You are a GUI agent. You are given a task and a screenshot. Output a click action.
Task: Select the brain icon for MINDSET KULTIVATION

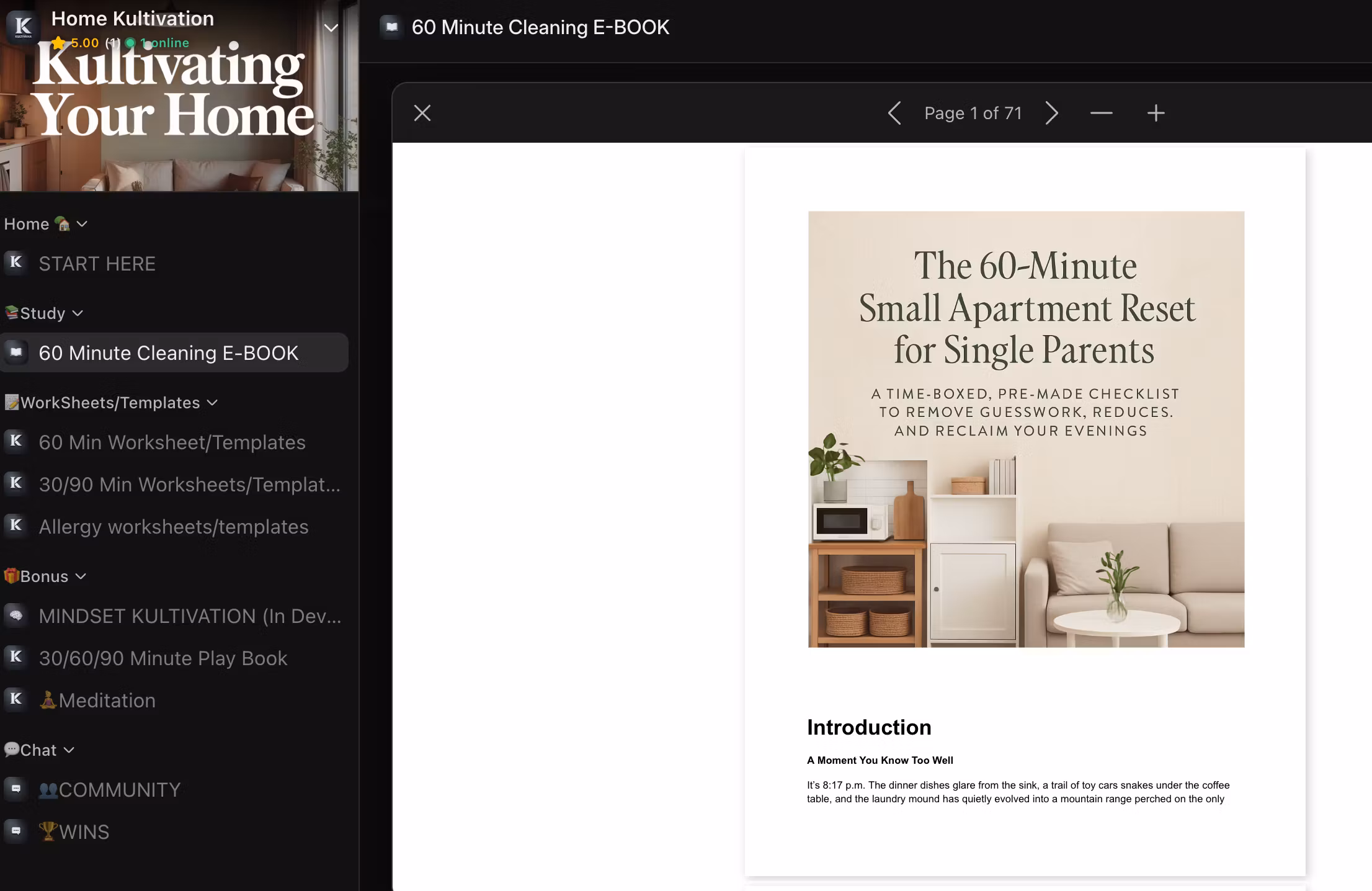pyautogui.click(x=15, y=616)
